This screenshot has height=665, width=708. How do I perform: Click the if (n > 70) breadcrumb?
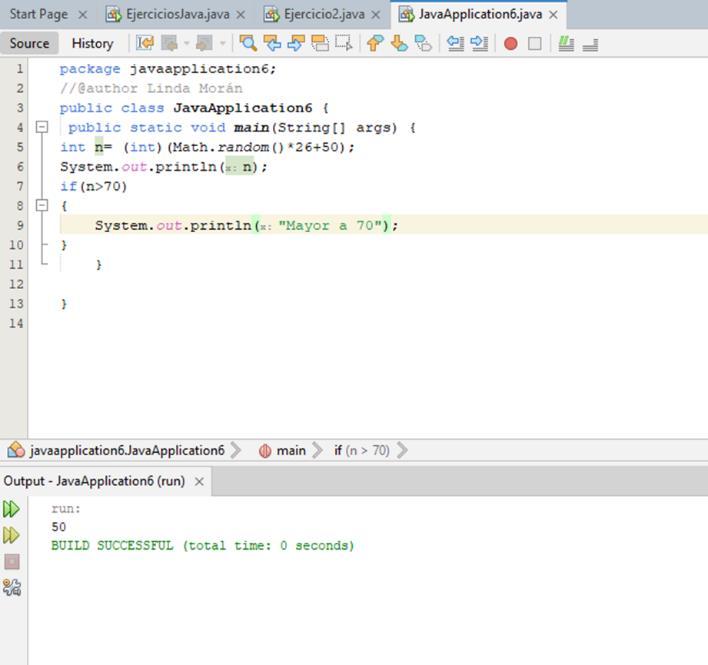362,451
